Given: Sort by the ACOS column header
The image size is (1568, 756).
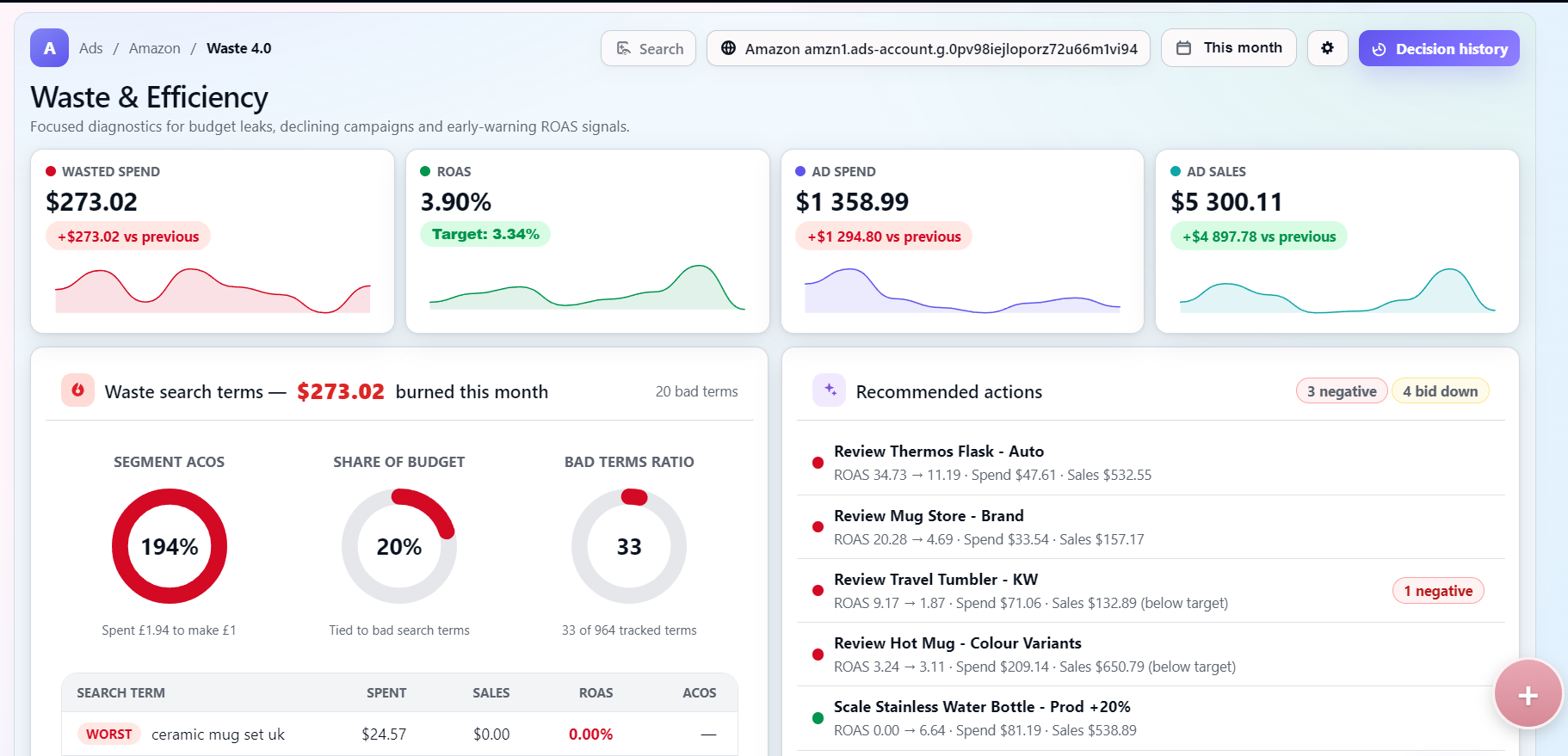Looking at the screenshot, I should [x=699, y=693].
